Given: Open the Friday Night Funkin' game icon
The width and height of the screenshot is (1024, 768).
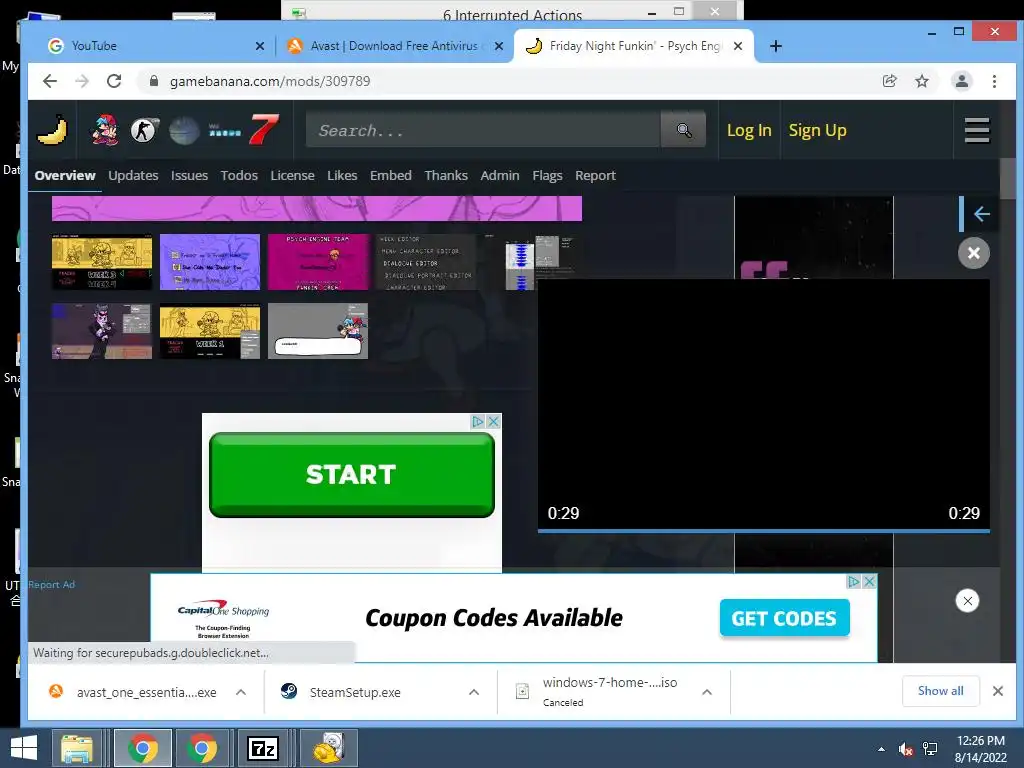Looking at the screenshot, I should pyautogui.click(x=104, y=129).
